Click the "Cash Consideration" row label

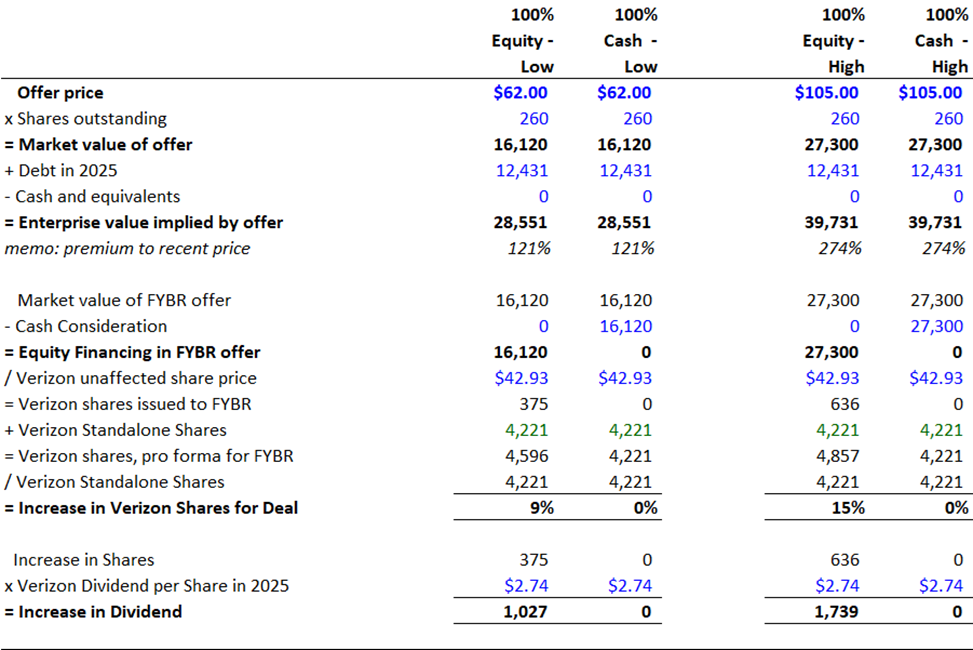tap(91, 326)
